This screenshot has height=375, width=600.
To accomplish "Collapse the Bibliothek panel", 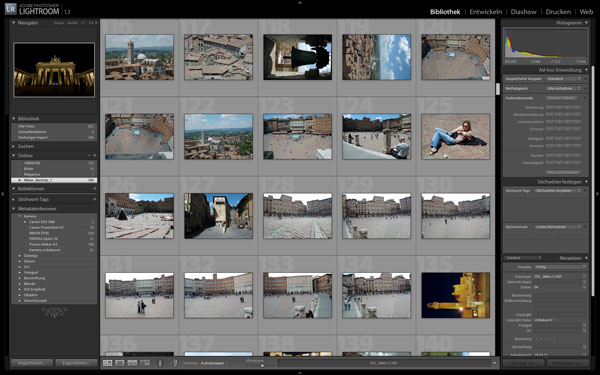I will tap(14, 119).
